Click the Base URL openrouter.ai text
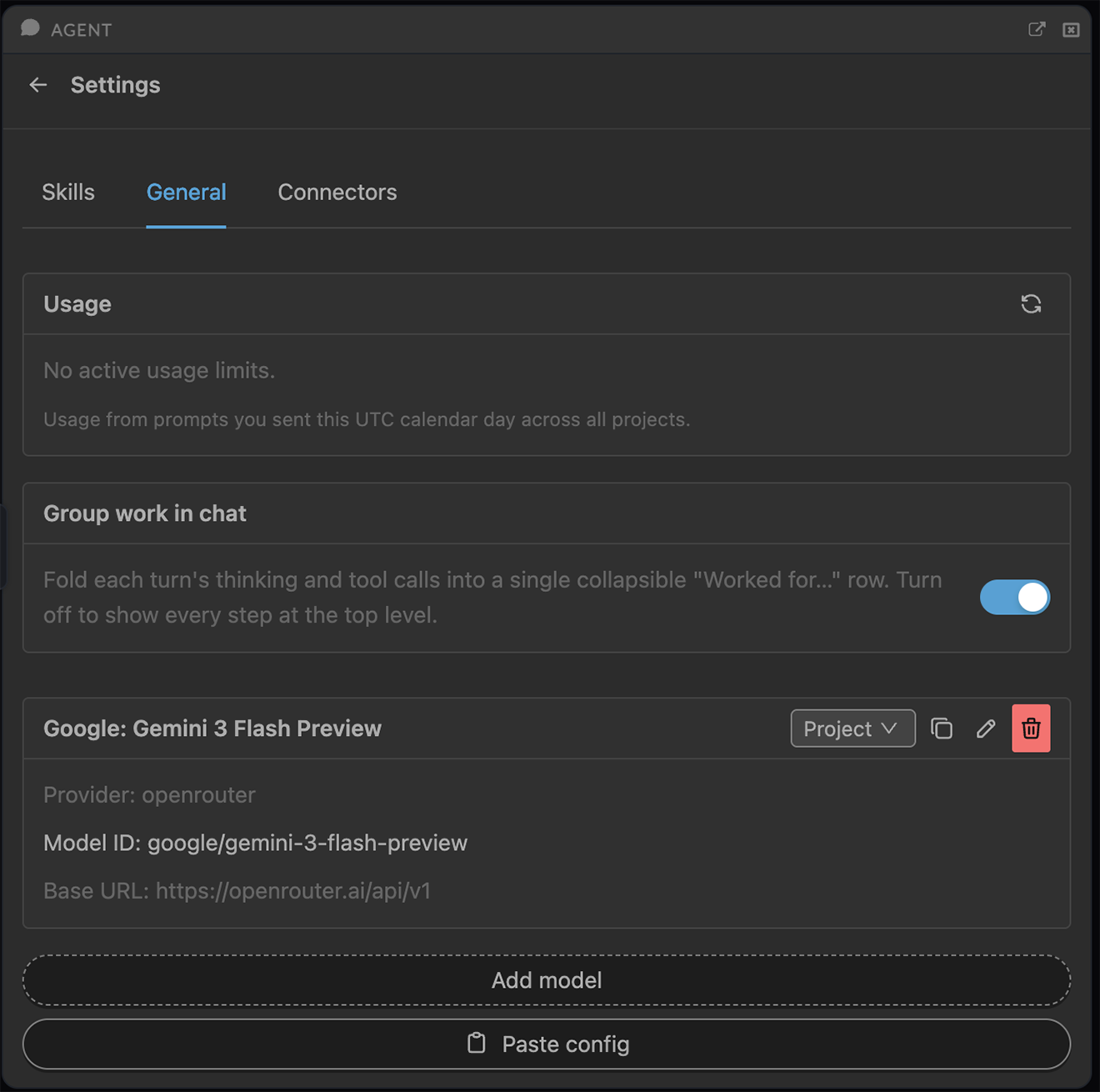This screenshot has width=1100, height=1092. pos(237,891)
